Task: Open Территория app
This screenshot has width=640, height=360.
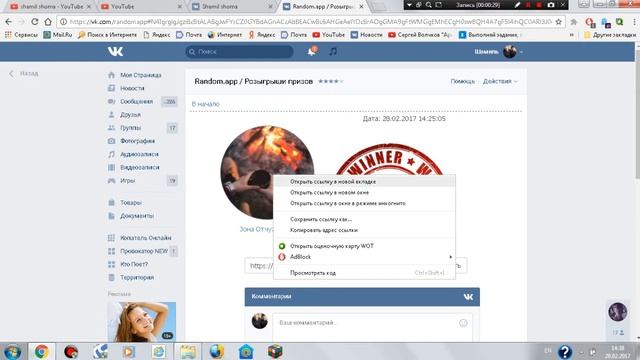Action: pos(137,277)
